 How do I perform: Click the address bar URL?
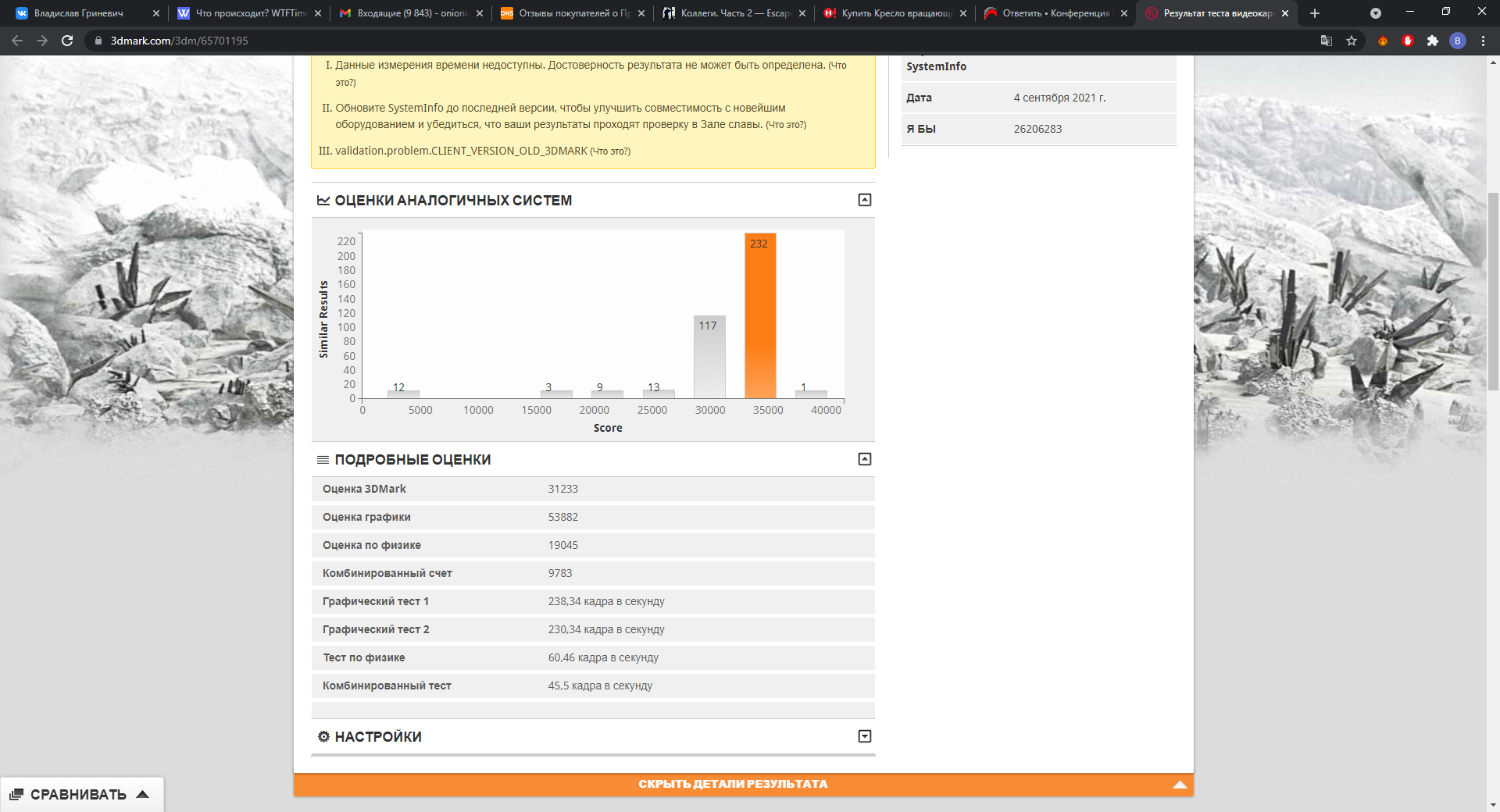tap(180, 41)
